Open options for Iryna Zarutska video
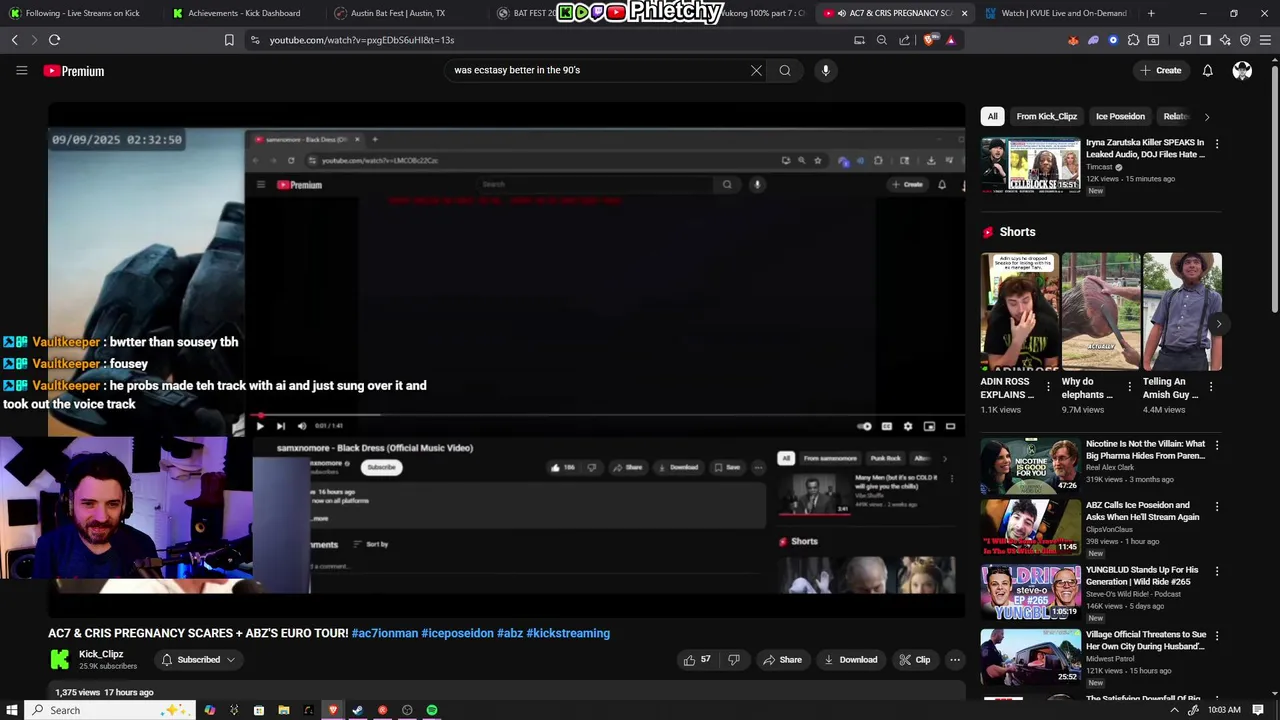 coord(1217,144)
